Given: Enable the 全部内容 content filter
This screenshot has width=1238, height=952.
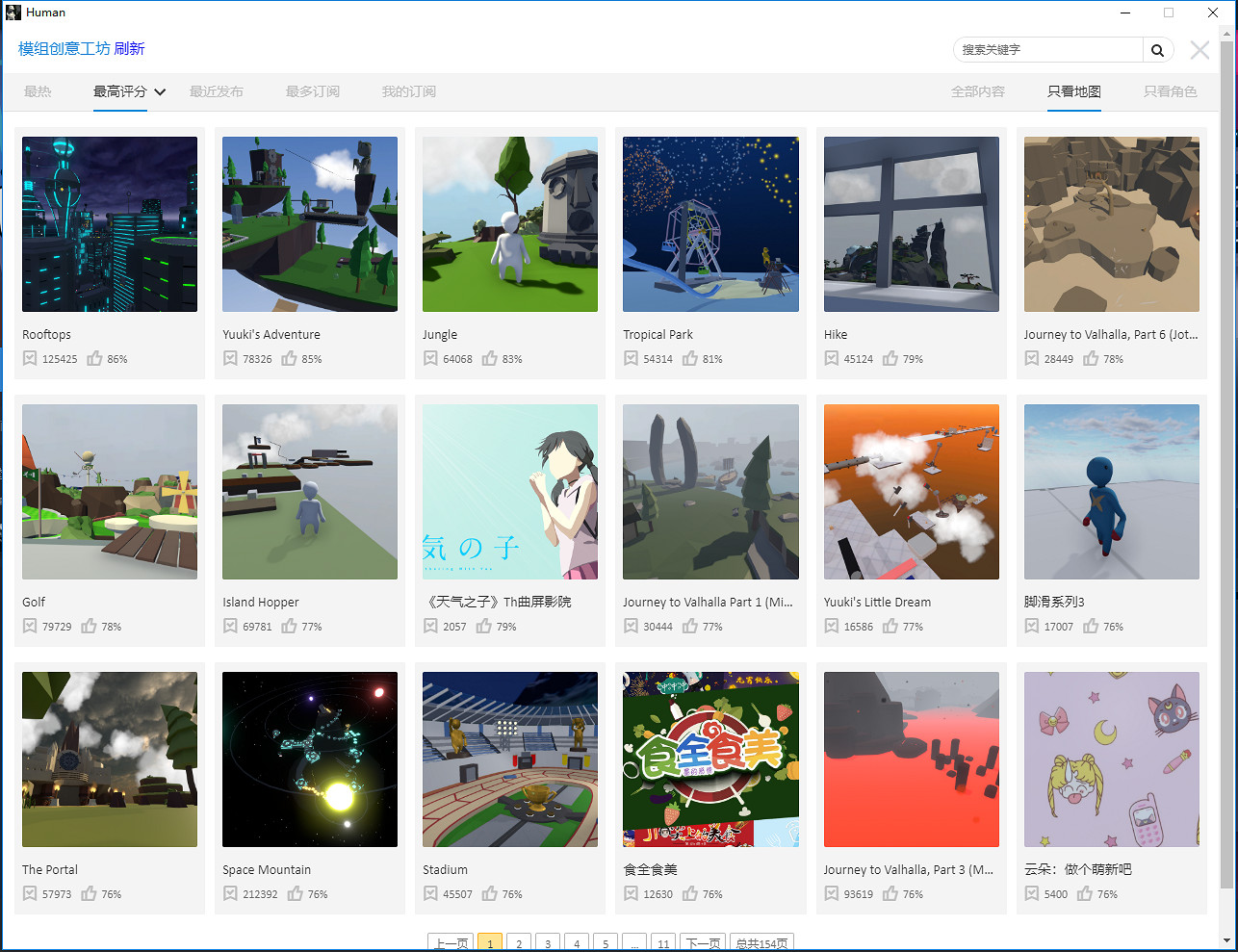Looking at the screenshot, I should coord(978,91).
